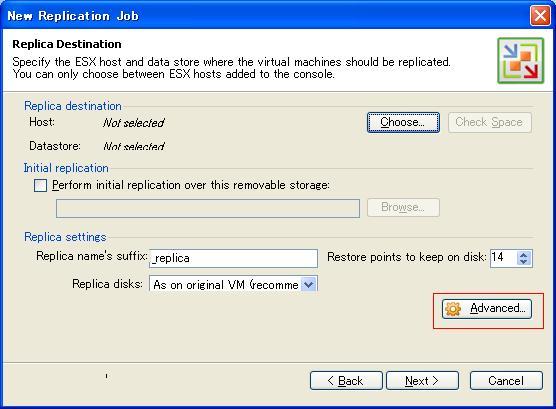Enable initial replication over removable storage checkbox
Screen dimensions: 556x409
(x=40, y=185)
